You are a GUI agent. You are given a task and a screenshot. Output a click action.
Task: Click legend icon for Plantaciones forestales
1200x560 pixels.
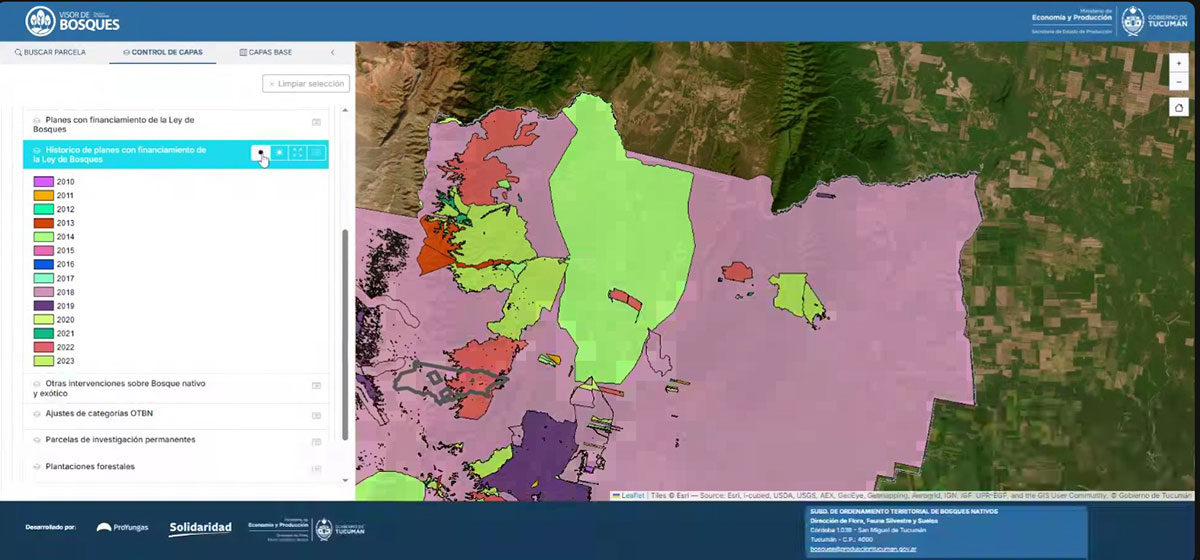click(316, 469)
